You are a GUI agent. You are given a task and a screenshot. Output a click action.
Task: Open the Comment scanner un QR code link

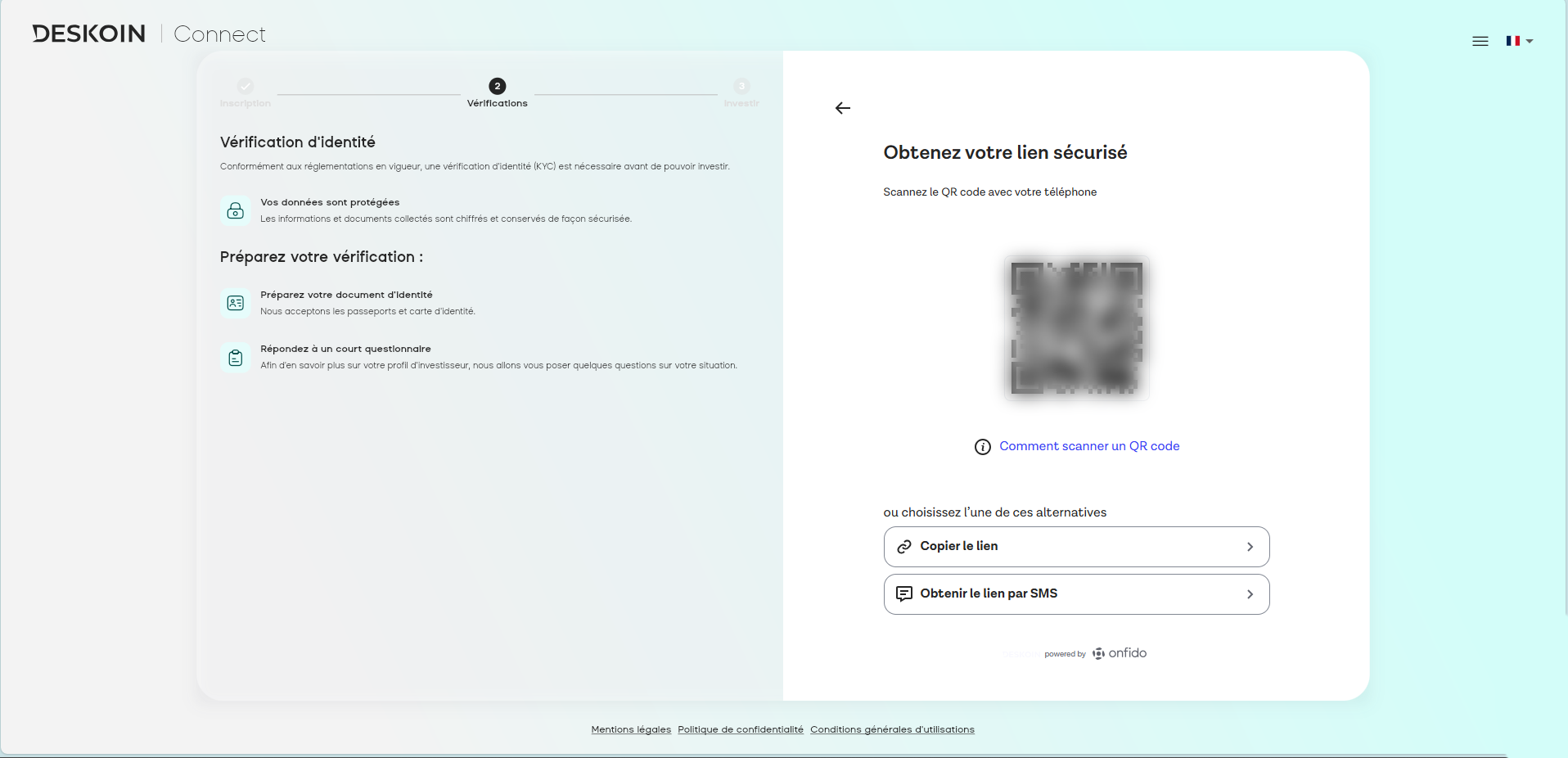click(1088, 446)
